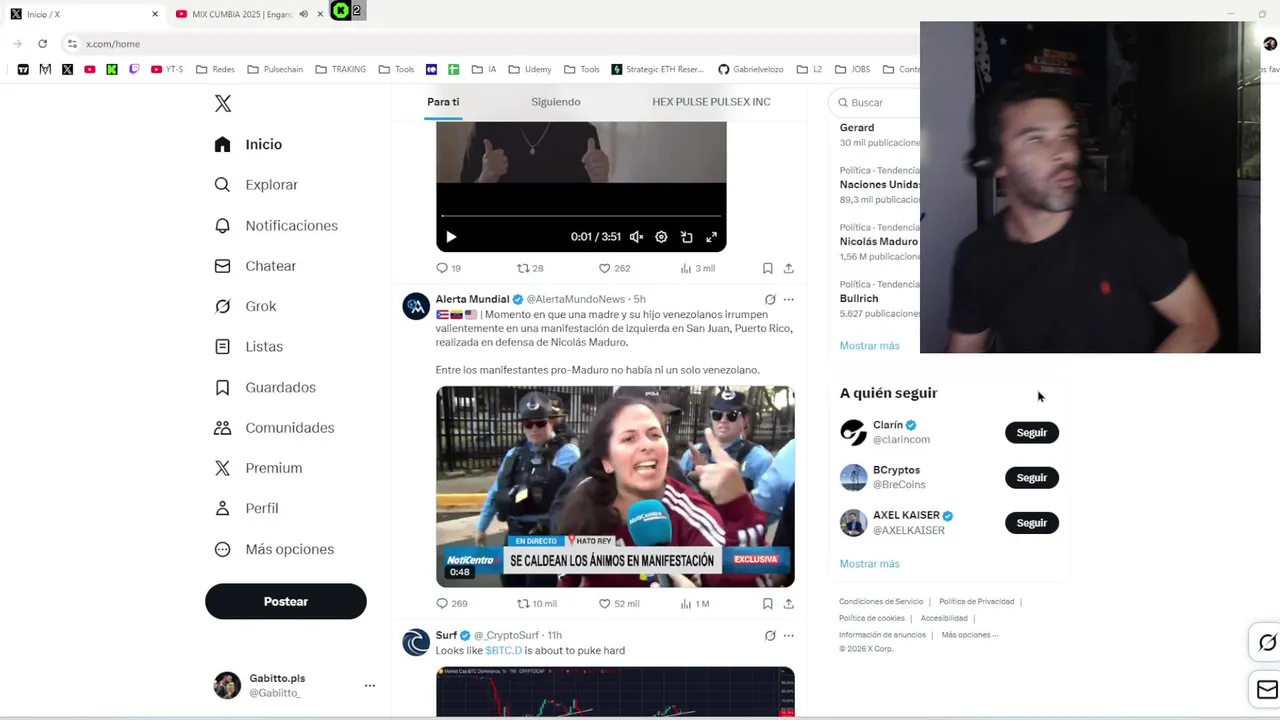Repost the post with 28 reposts
This screenshot has width=1280, height=720.
pos(530,268)
